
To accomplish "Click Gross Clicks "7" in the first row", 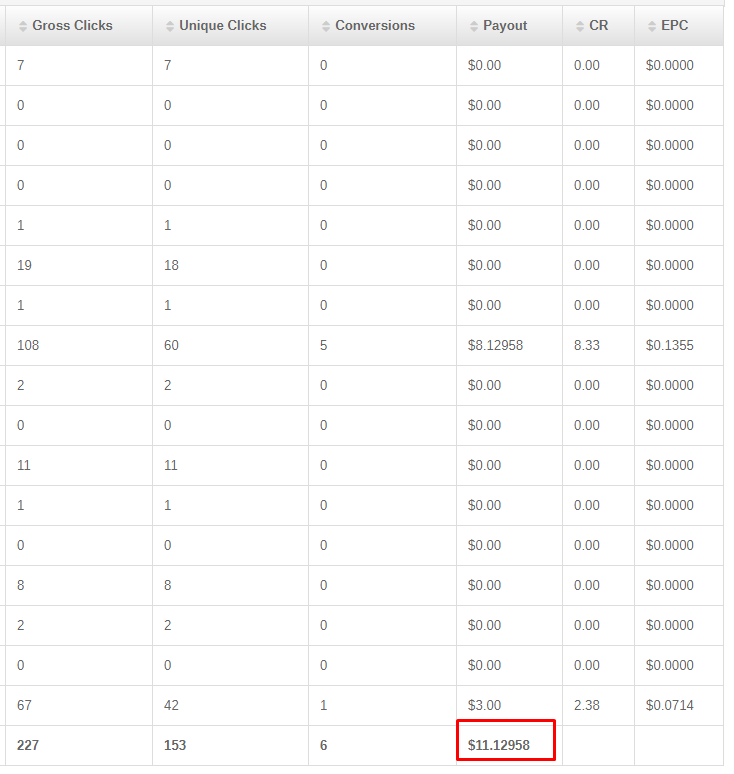I will tap(20, 65).
